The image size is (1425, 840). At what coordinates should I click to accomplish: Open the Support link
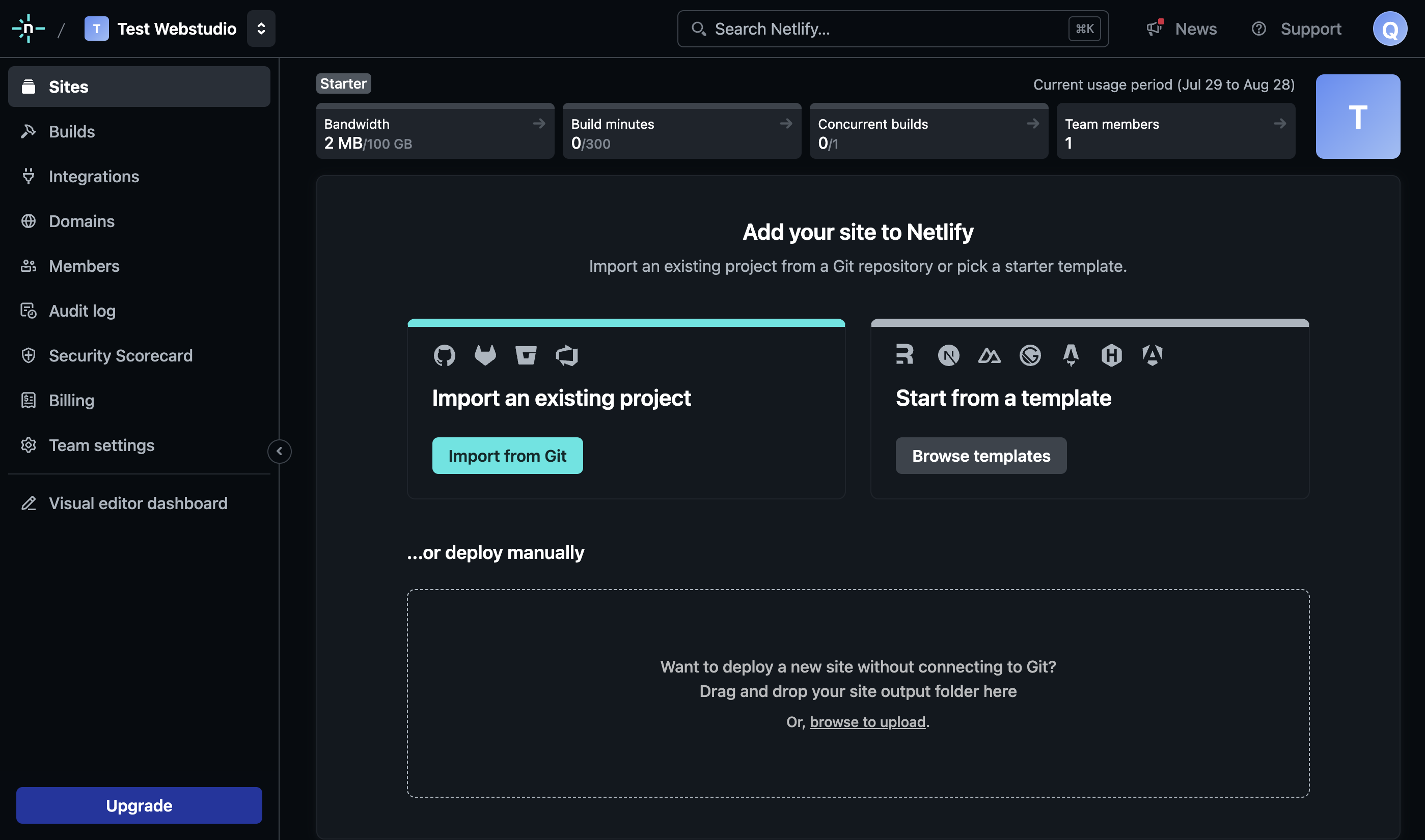1310,29
